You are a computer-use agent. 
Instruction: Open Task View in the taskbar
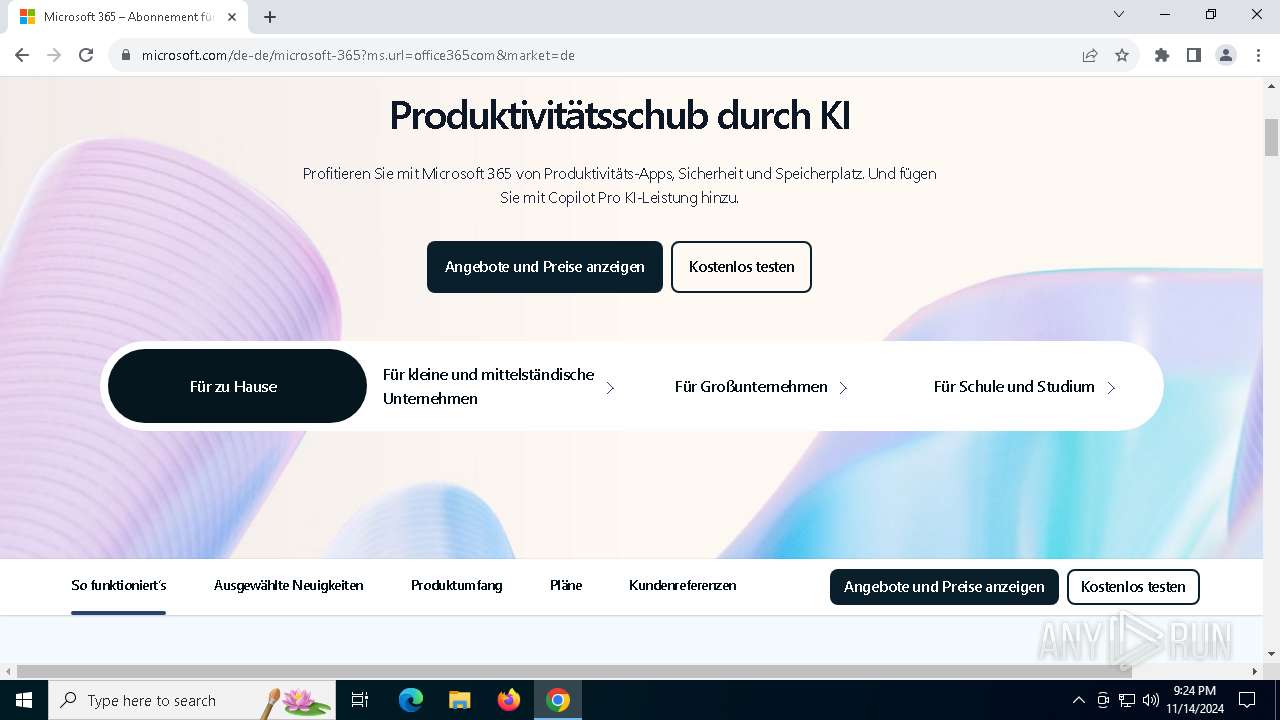click(361, 700)
